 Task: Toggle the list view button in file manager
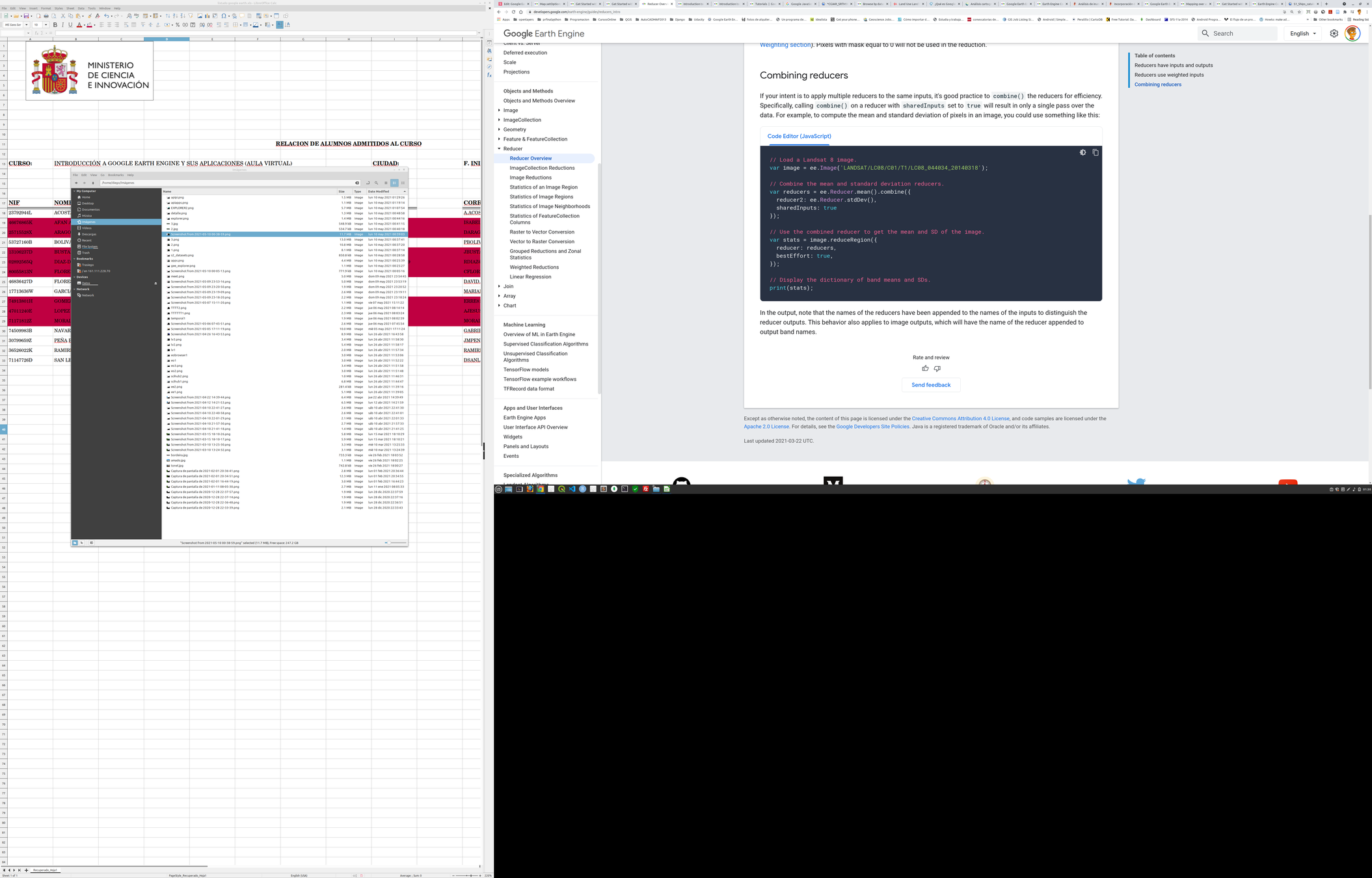pyautogui.click(x=394, y=183)
